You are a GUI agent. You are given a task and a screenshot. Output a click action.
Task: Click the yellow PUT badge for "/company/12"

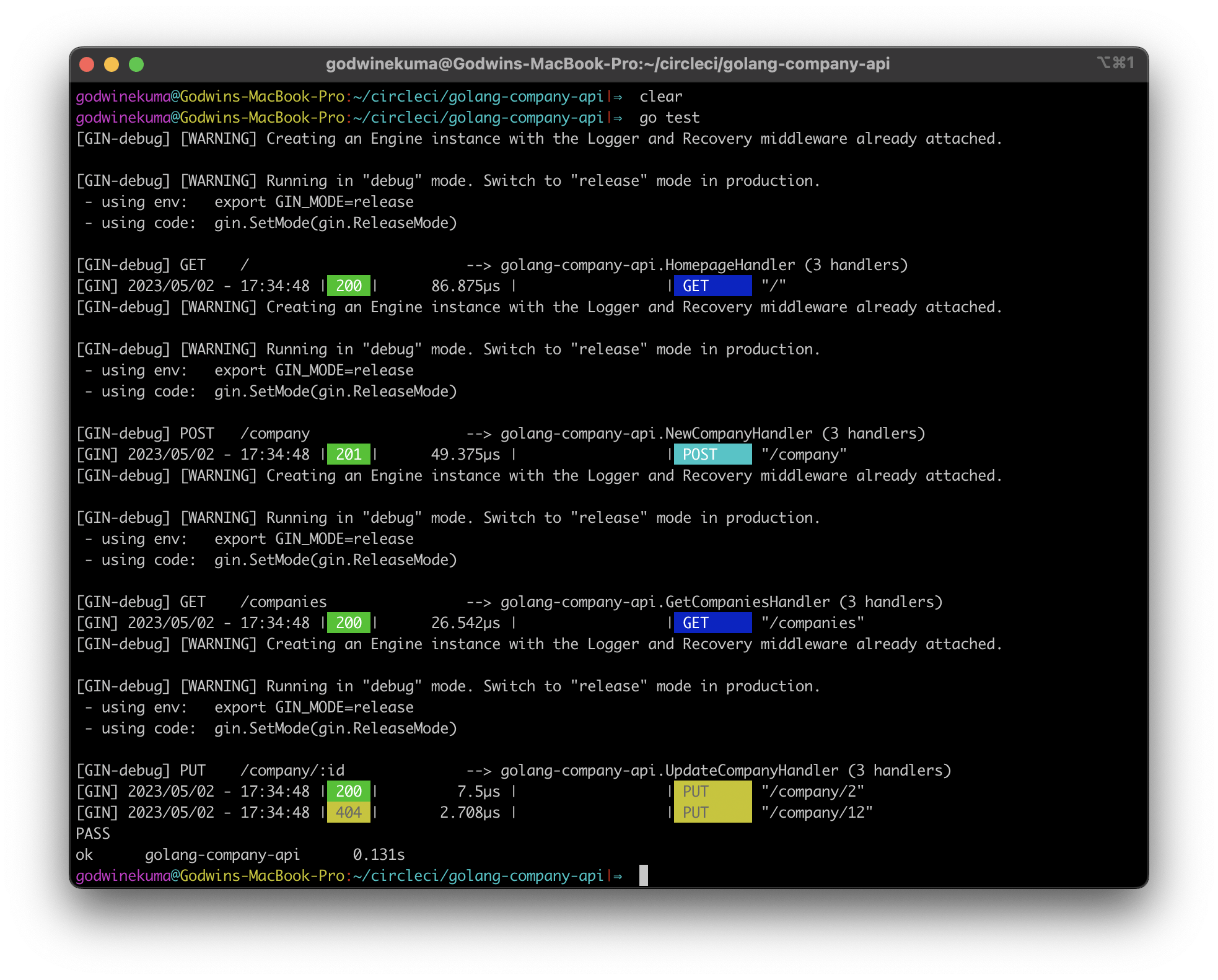pyautogui.click(x=712, y=812)
